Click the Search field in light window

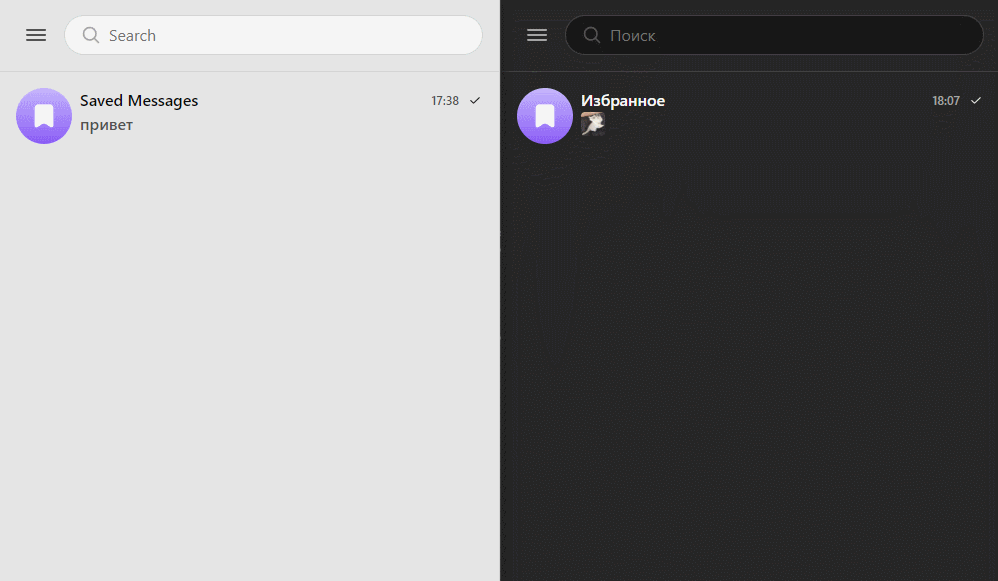point(273,35)
